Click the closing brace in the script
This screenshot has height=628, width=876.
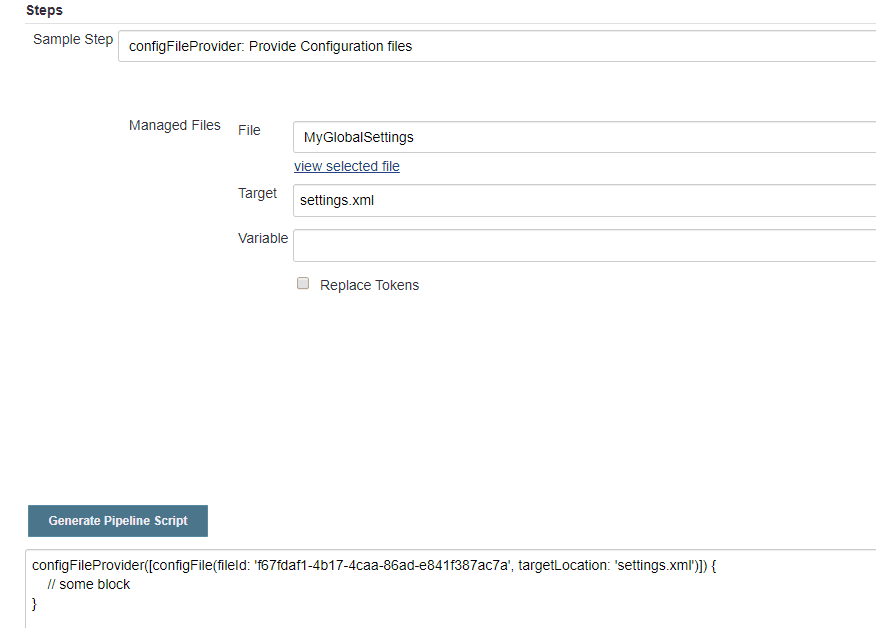pyautogui.click(x=35, y=603)
